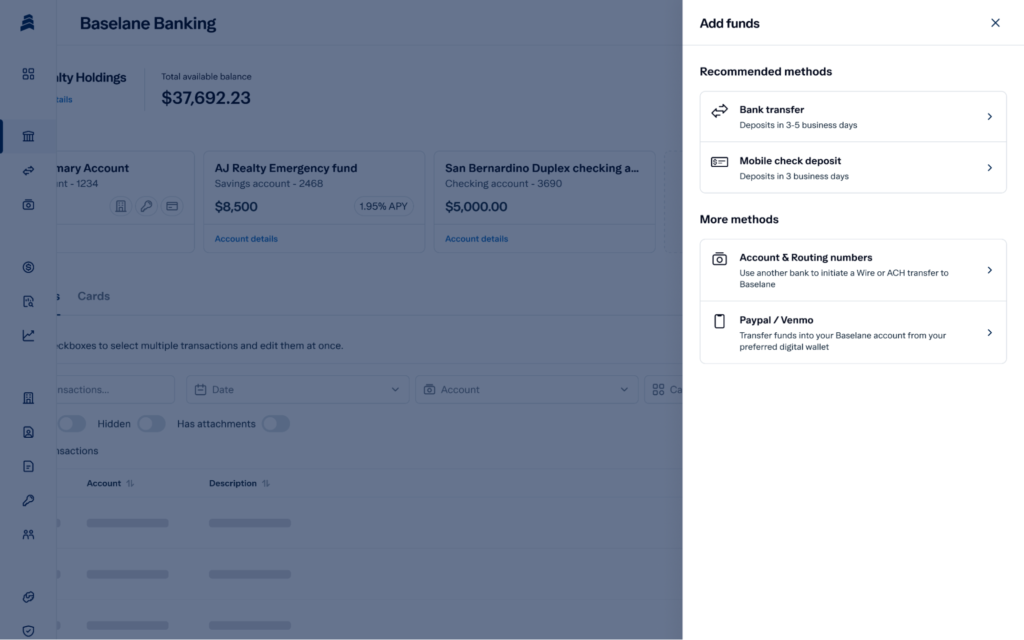Viewport: 1024px width, 640px height.
Task: Click the More methods heading
Action: (x=739, y=219)
